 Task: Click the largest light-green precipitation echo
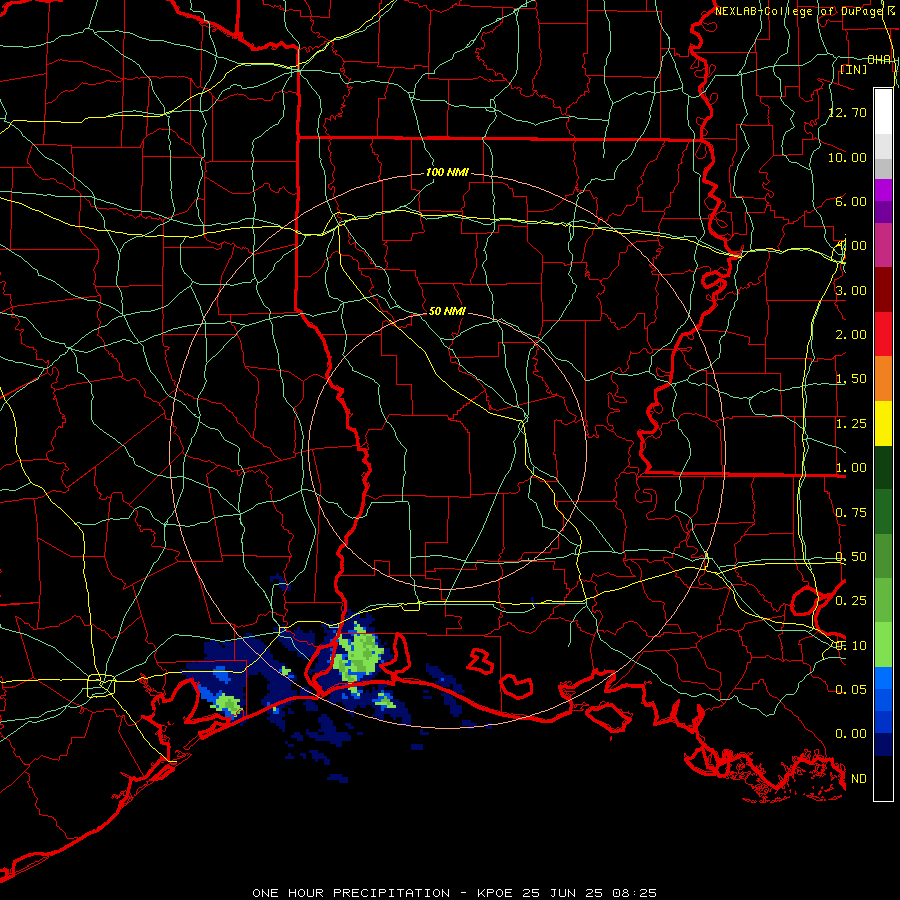pos(360,654)
